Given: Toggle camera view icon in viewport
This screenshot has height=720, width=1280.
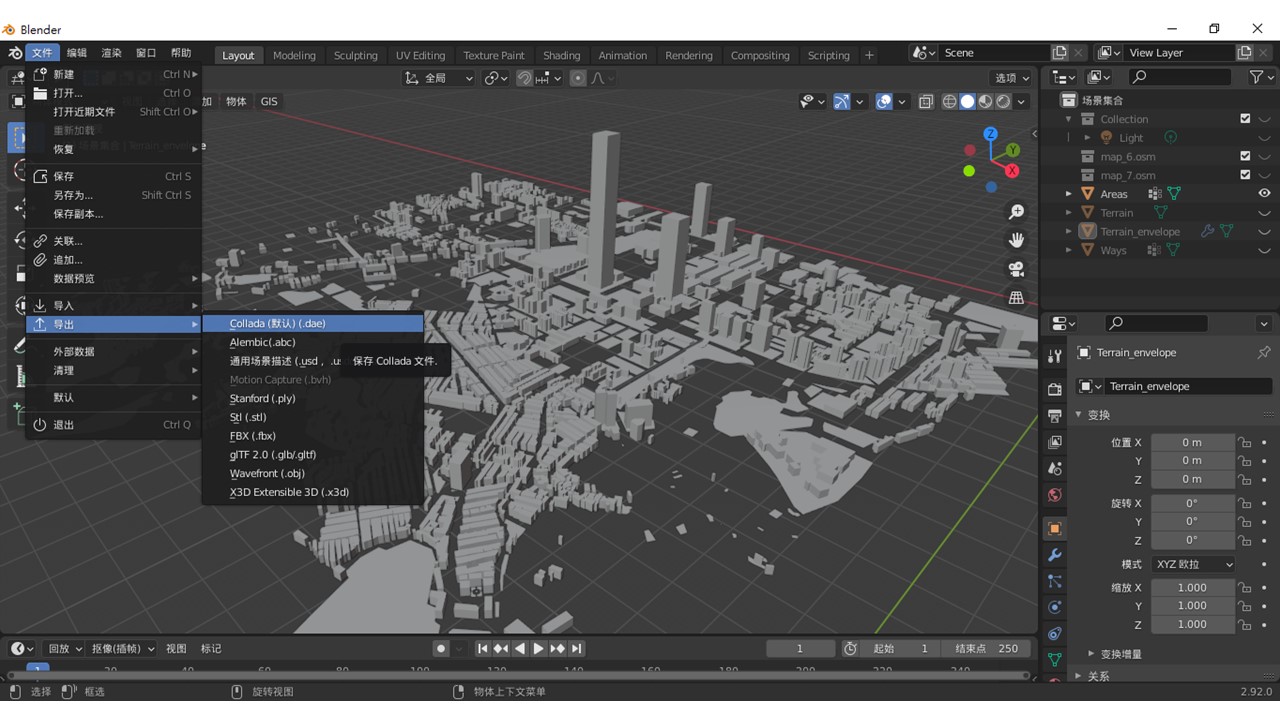Looking at the screenshot, I should pos(1016,269).
